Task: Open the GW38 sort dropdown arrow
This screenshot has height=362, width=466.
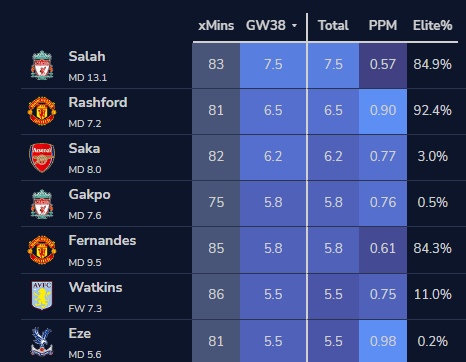Action: tap(294, 26)
